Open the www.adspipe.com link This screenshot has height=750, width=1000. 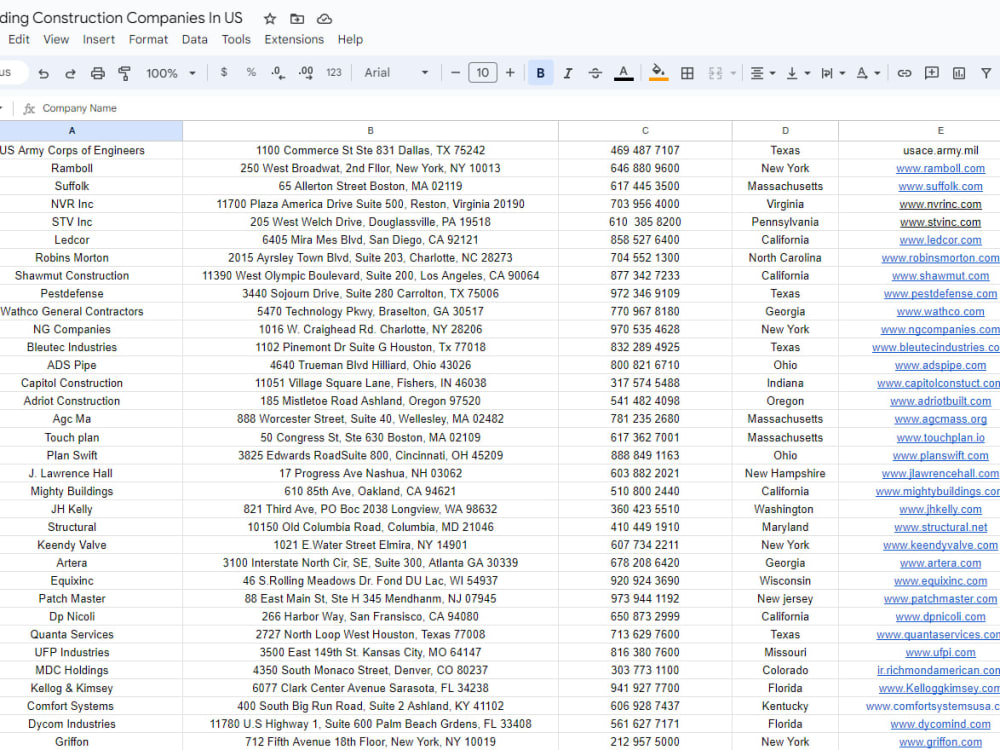pyautogui.click(x=941, y=365)
